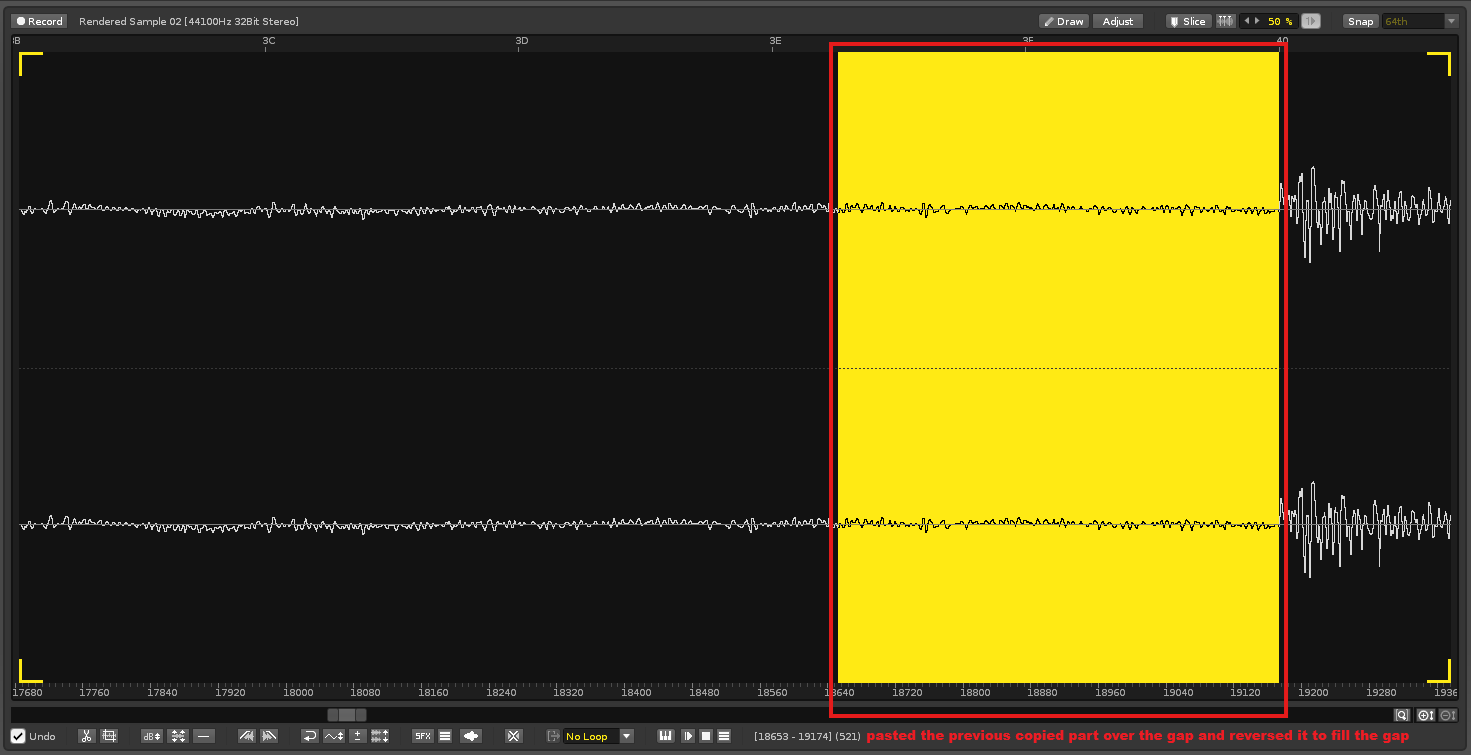Click the zoom to selection icon

point(1402,715)
